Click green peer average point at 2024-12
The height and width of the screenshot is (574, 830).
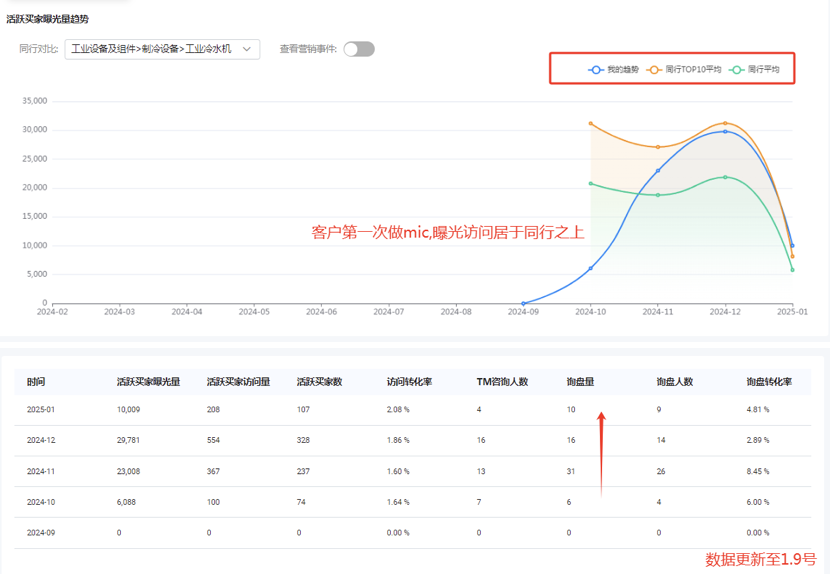pos(725,177)
